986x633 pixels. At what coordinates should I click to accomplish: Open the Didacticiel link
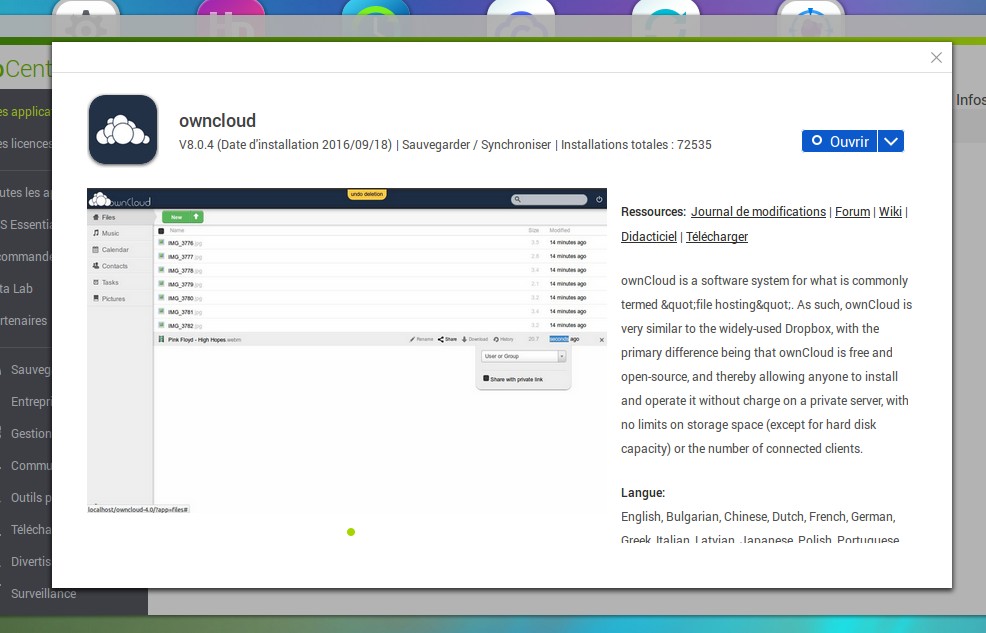tap(649, 237)
